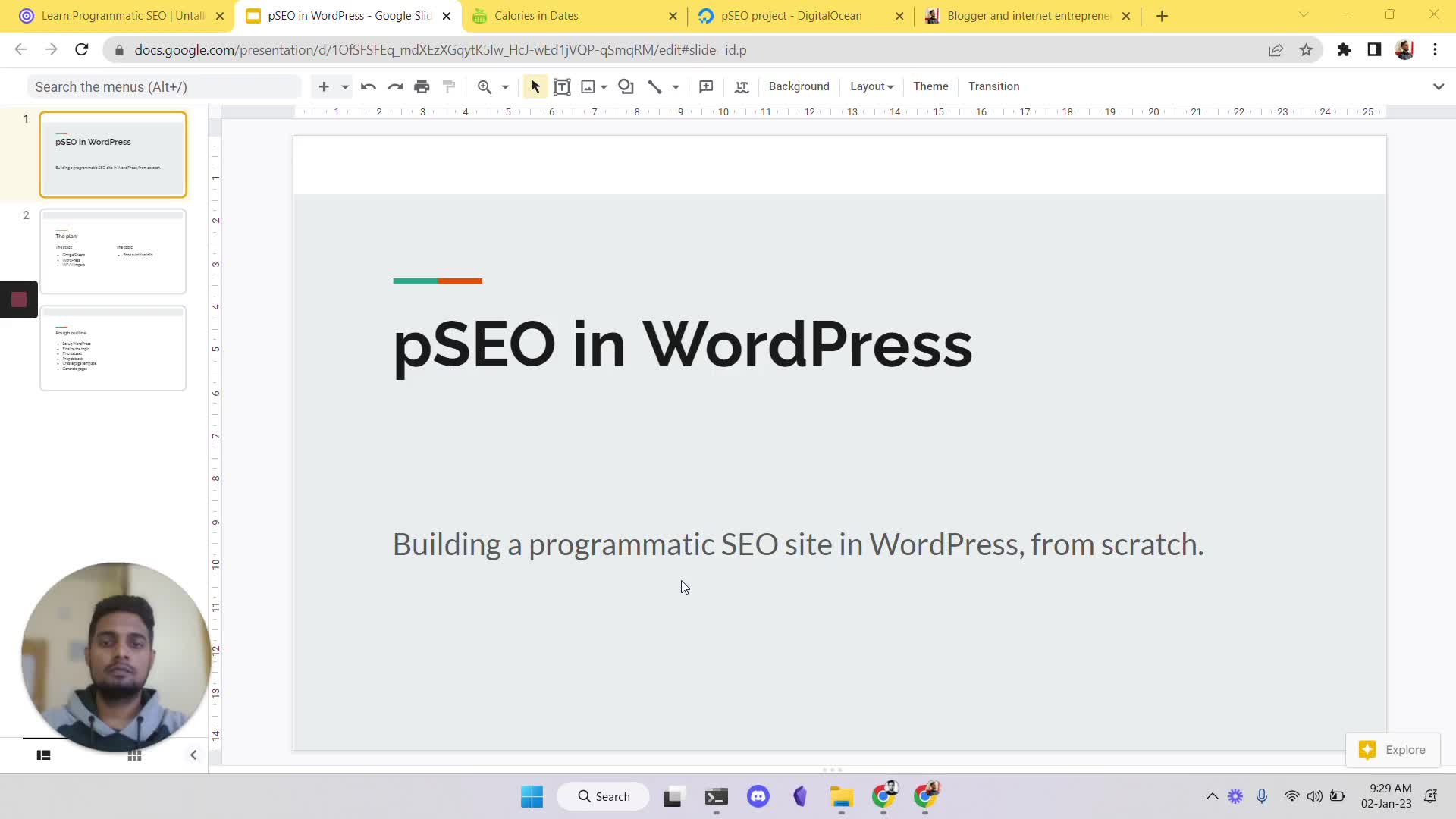Show hidden system tray icons chevron
This screenshot has height=819, width=1456.
(x=1212, y=796)
